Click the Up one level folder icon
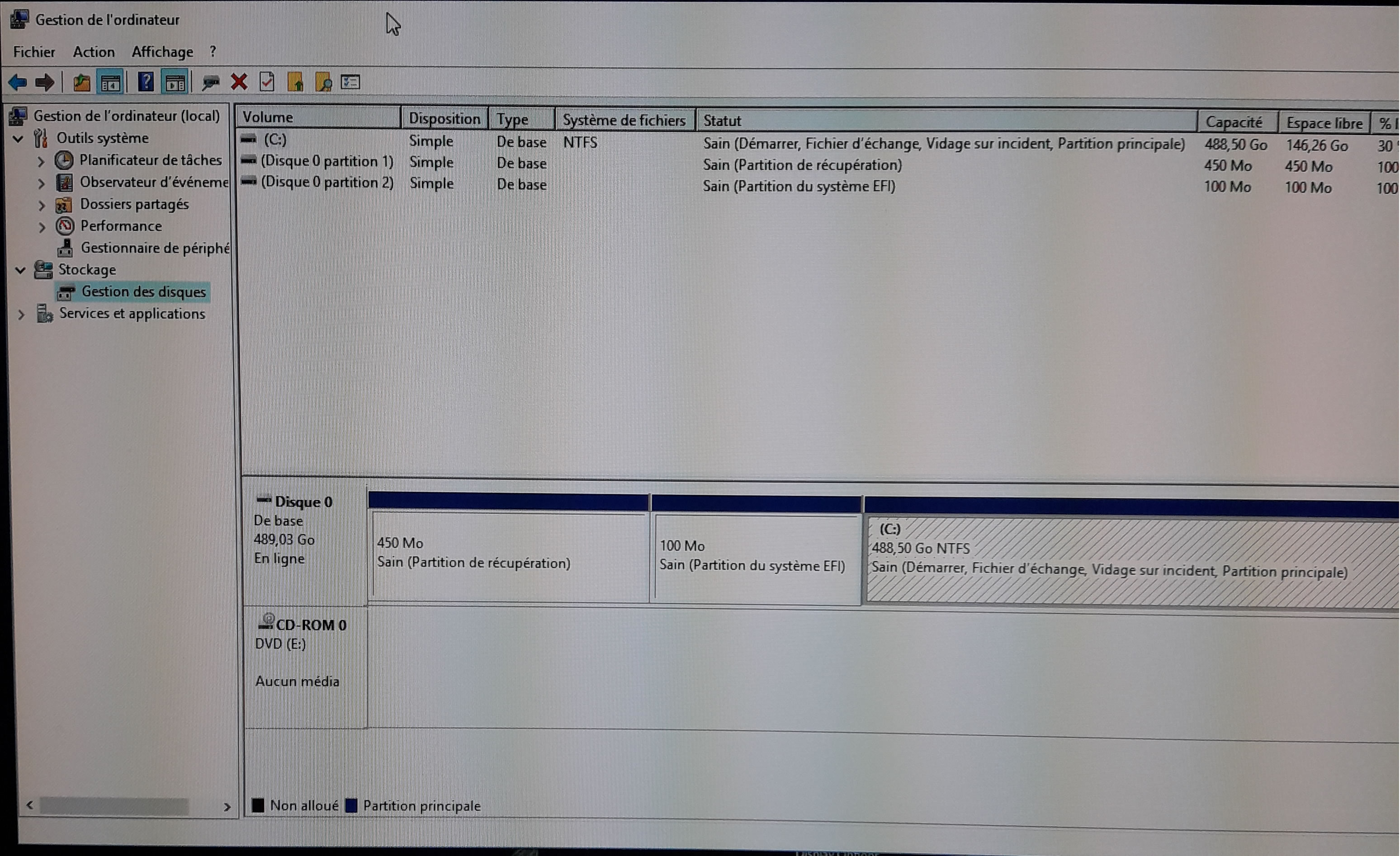 coord(81,83)
